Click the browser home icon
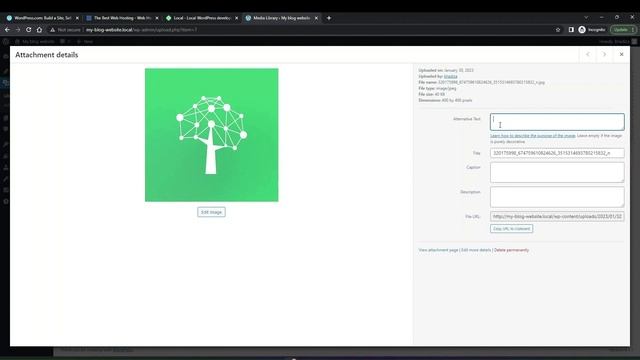The image size is (640, 360). [x=39, y=30]
